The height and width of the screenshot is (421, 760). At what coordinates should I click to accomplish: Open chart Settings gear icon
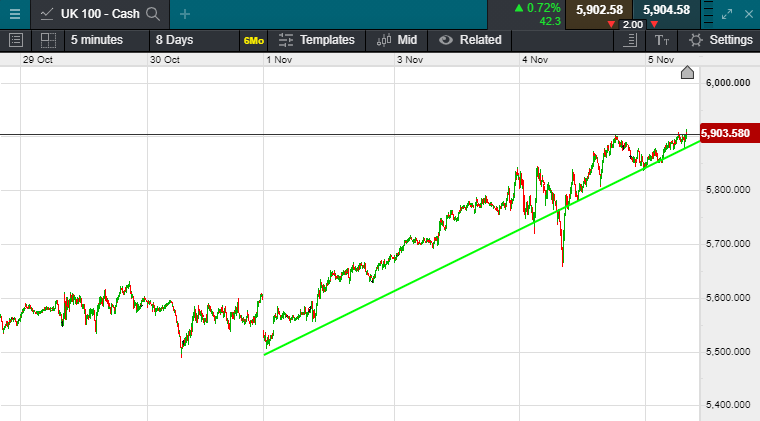click(696, 40)
